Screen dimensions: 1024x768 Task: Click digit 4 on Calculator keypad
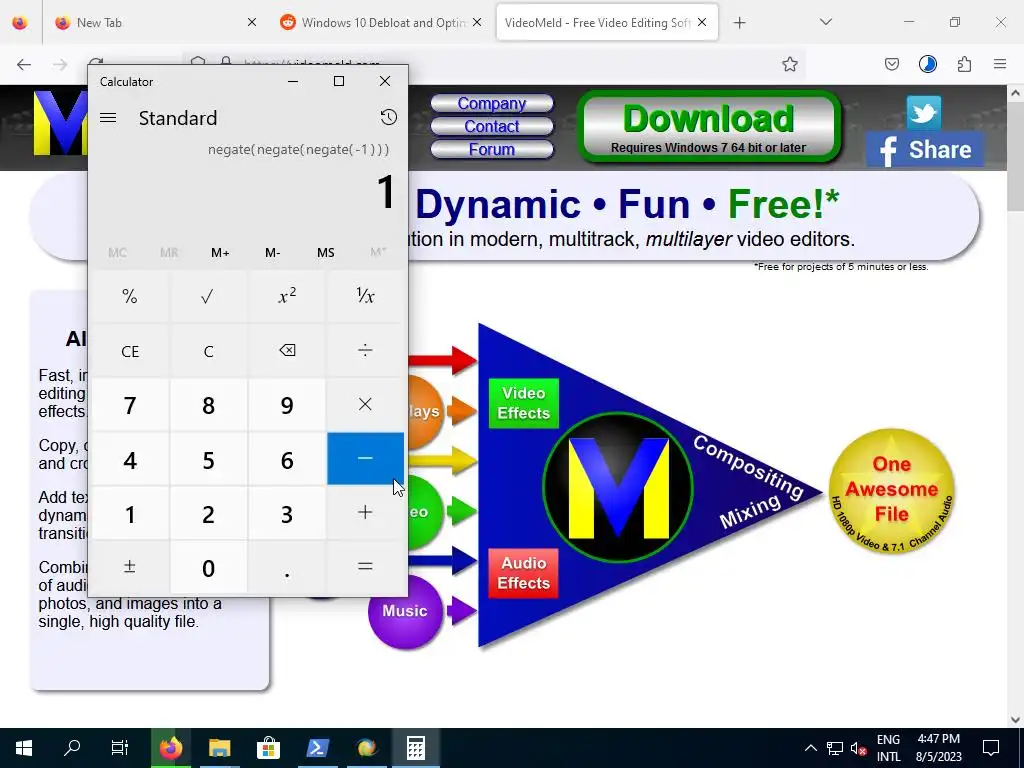(x=130, y=458)
